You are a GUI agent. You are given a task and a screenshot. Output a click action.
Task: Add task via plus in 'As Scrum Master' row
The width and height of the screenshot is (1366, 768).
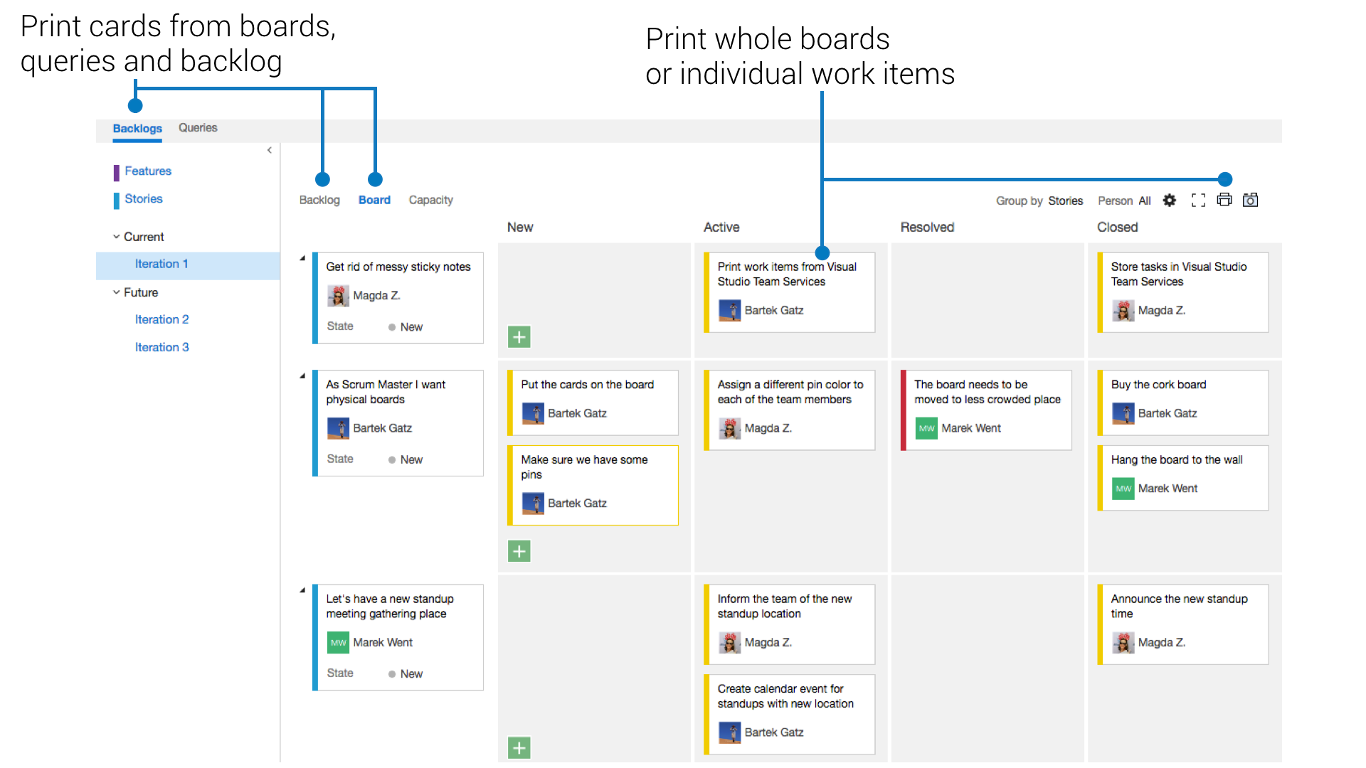click(519, 551)
